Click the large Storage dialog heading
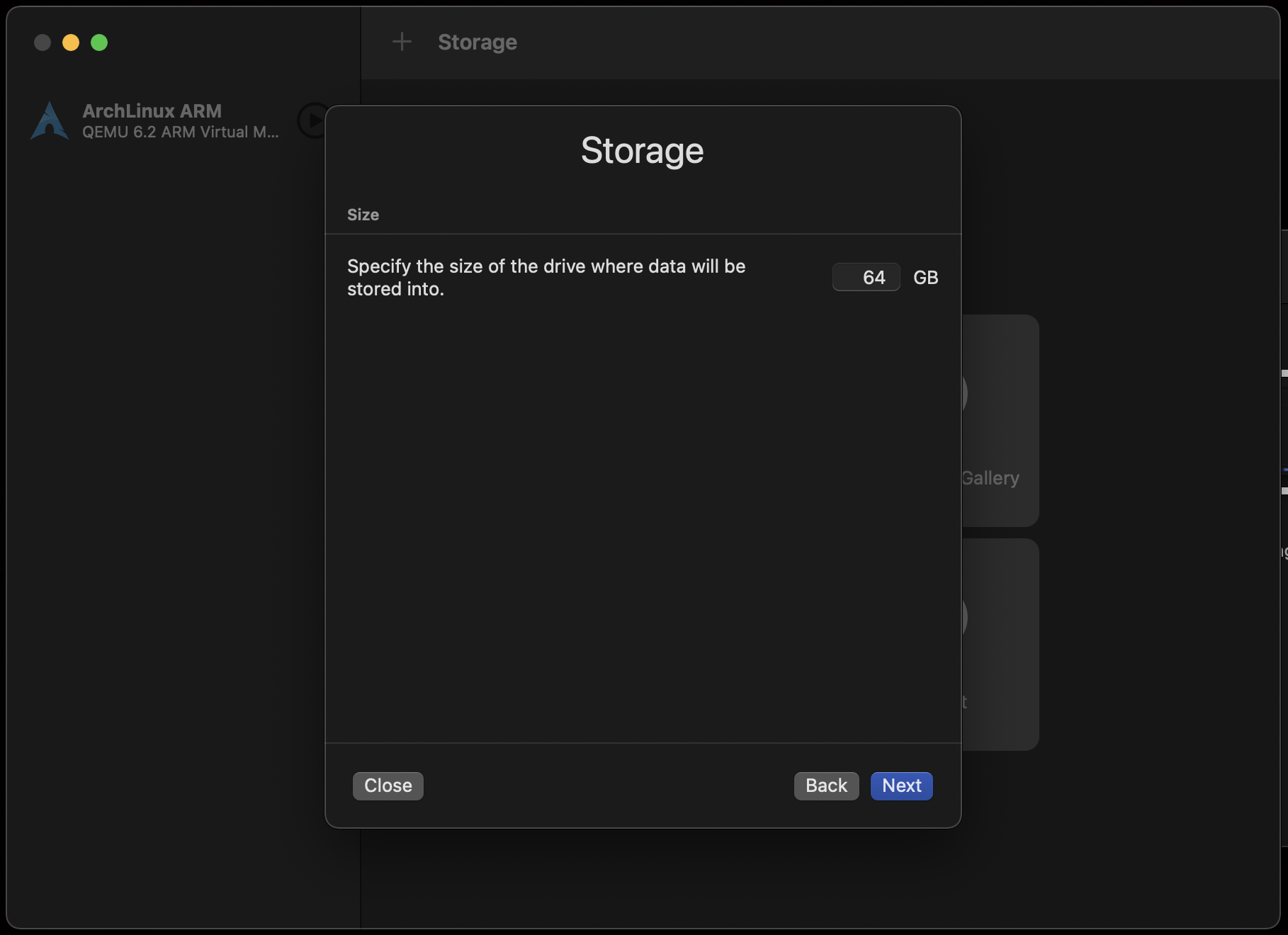 pyautogui.click(x=642, y=150)
